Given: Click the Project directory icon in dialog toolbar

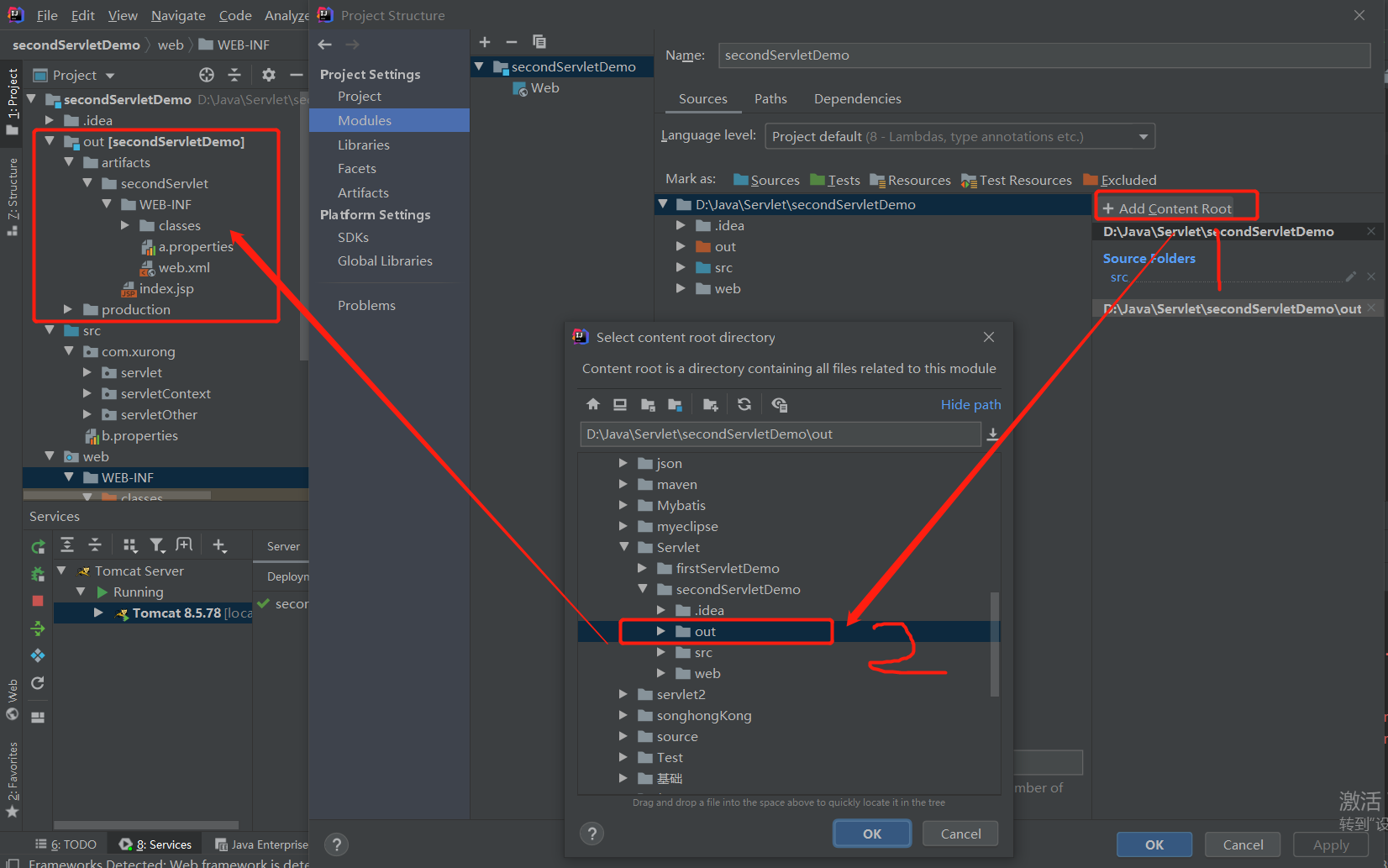Looking at the screenshot, I should point(648,404).
